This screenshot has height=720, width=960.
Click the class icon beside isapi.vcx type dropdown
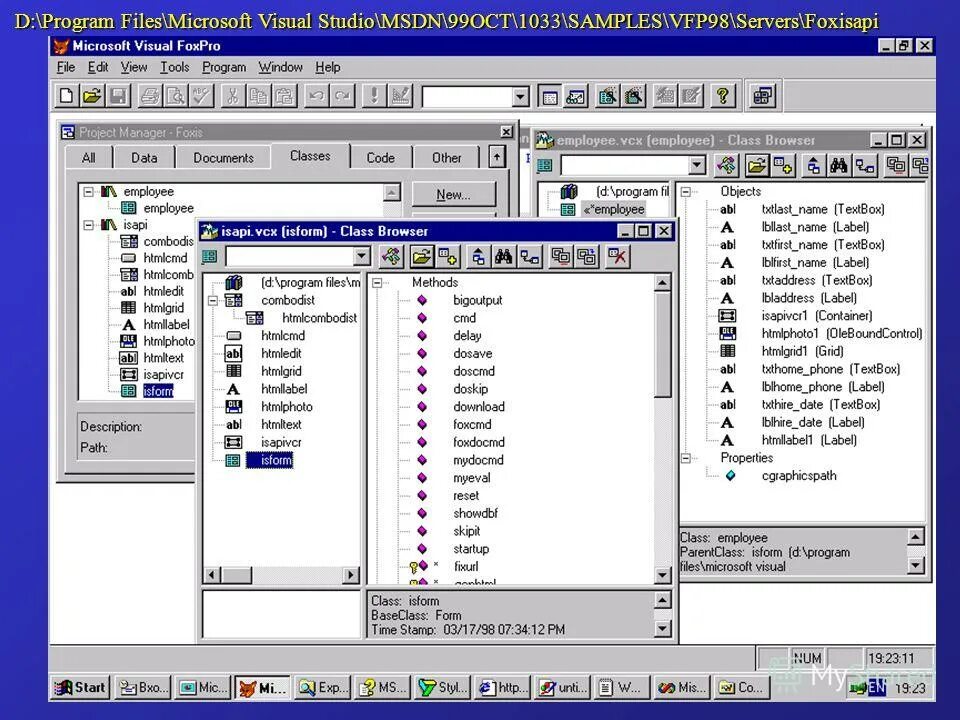coord(209,256)
